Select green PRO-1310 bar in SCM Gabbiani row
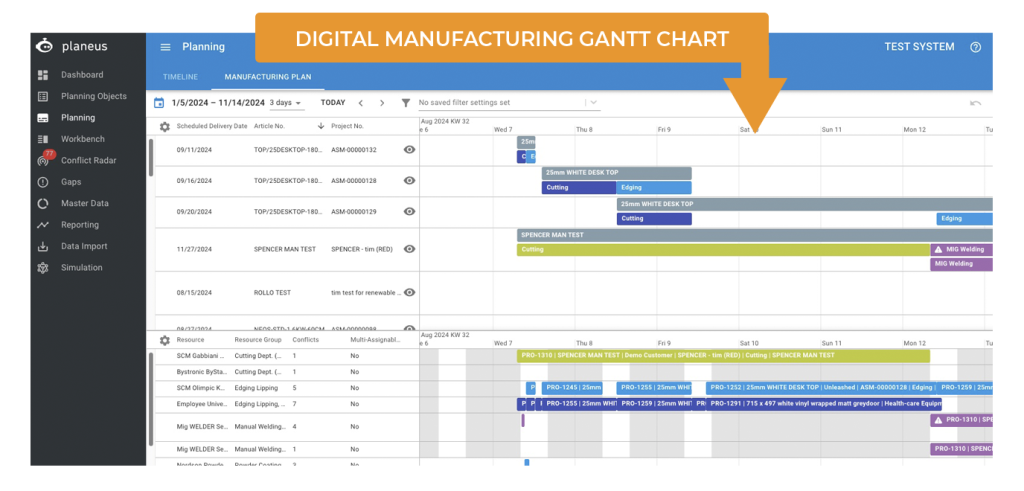Screen dimensions: 1024x491 coord(724,356)
